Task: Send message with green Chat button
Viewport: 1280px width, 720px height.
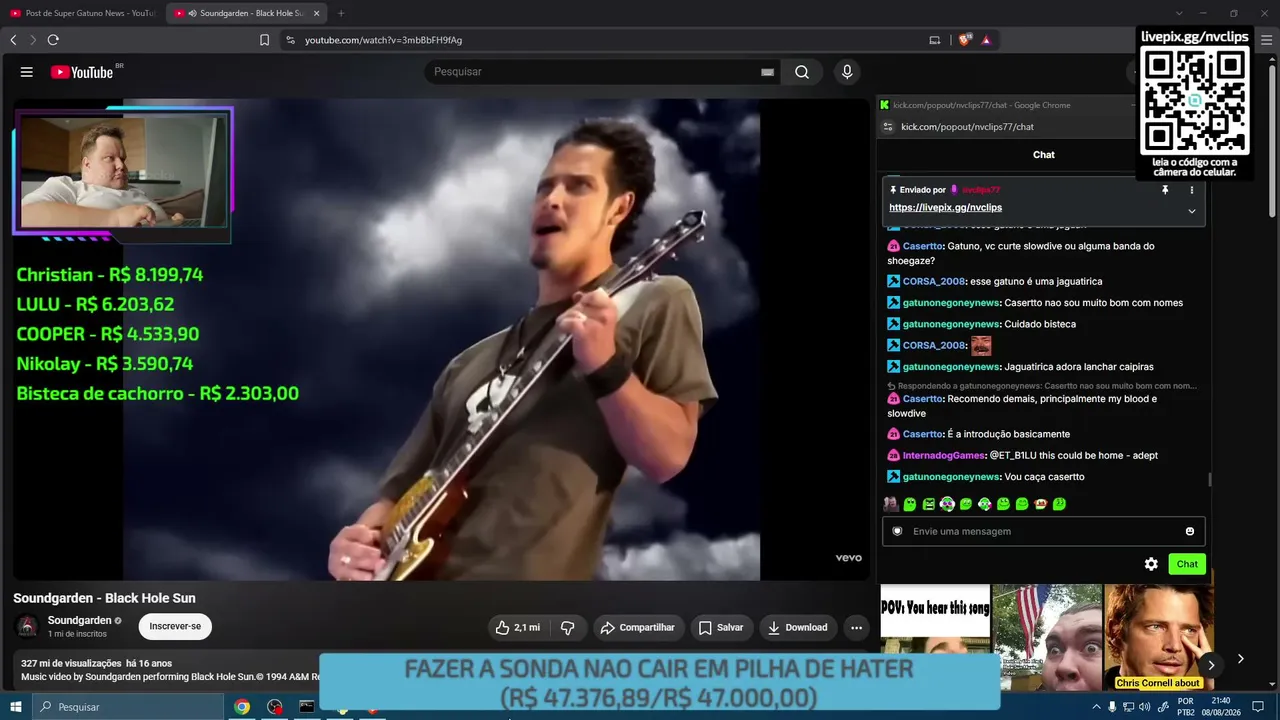Action: click(1187, 564)
